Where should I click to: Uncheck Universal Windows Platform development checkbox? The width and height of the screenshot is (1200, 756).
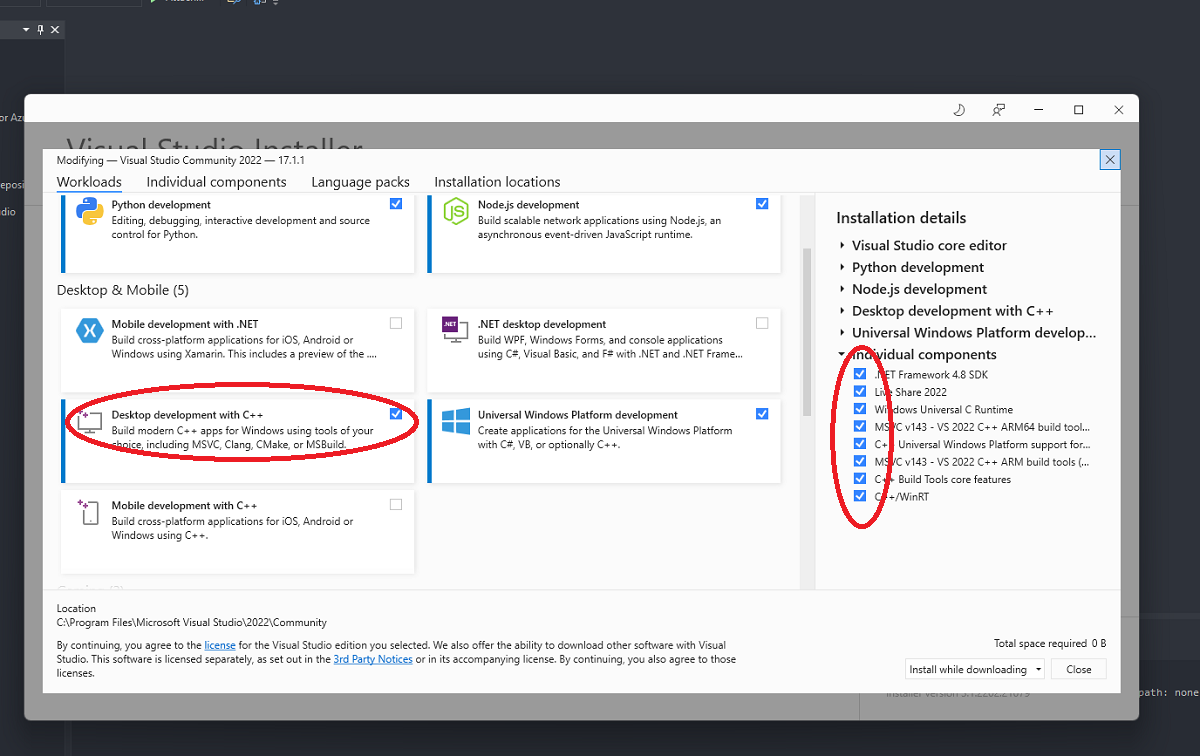click(x=762, y=414)
